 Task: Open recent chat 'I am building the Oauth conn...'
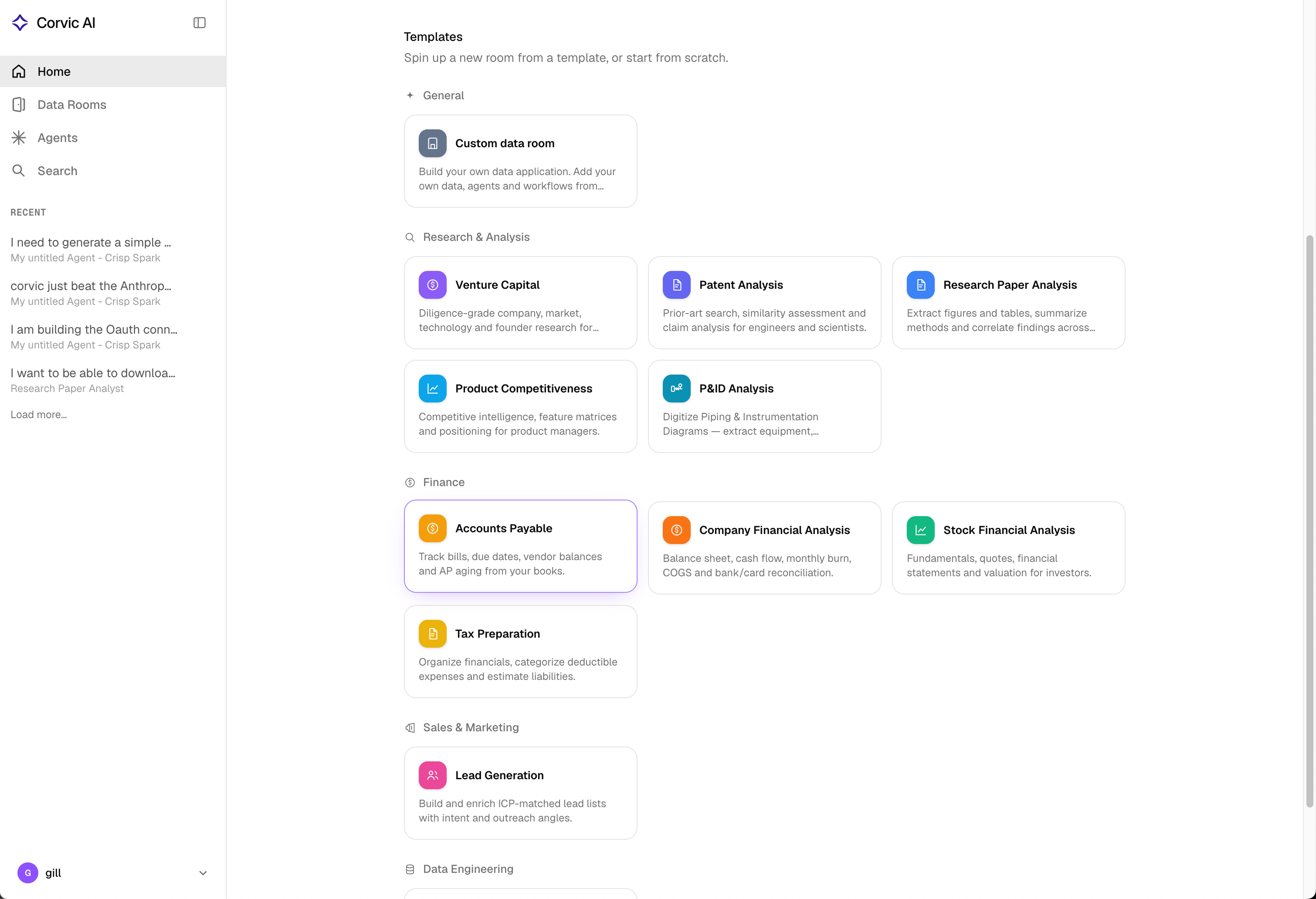tap(93, 337)
